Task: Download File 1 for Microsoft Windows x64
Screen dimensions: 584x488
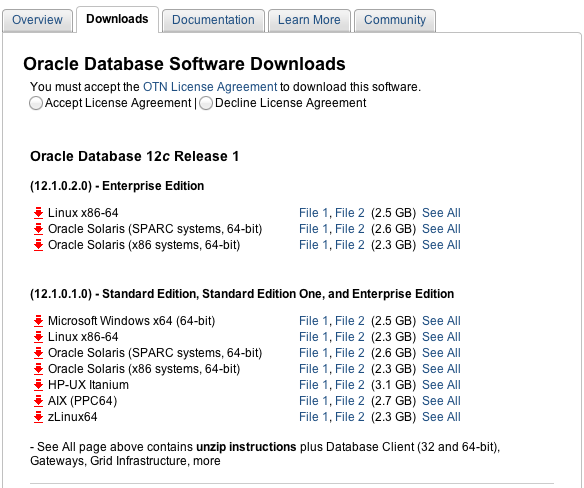Action: click(314, 321)
